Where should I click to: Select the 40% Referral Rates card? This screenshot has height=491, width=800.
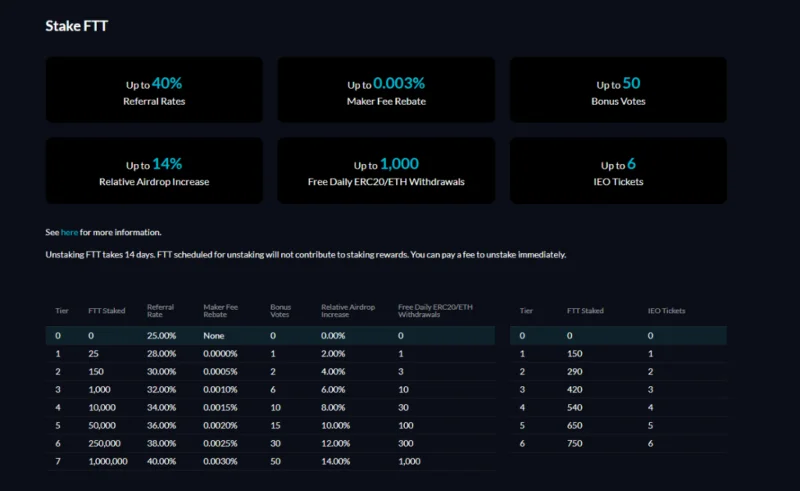154,90
